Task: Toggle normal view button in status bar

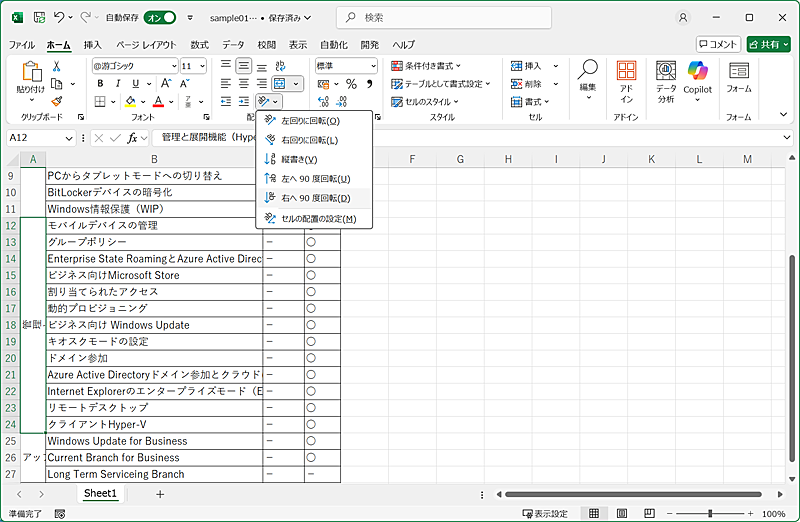Action: pos(594,513)
